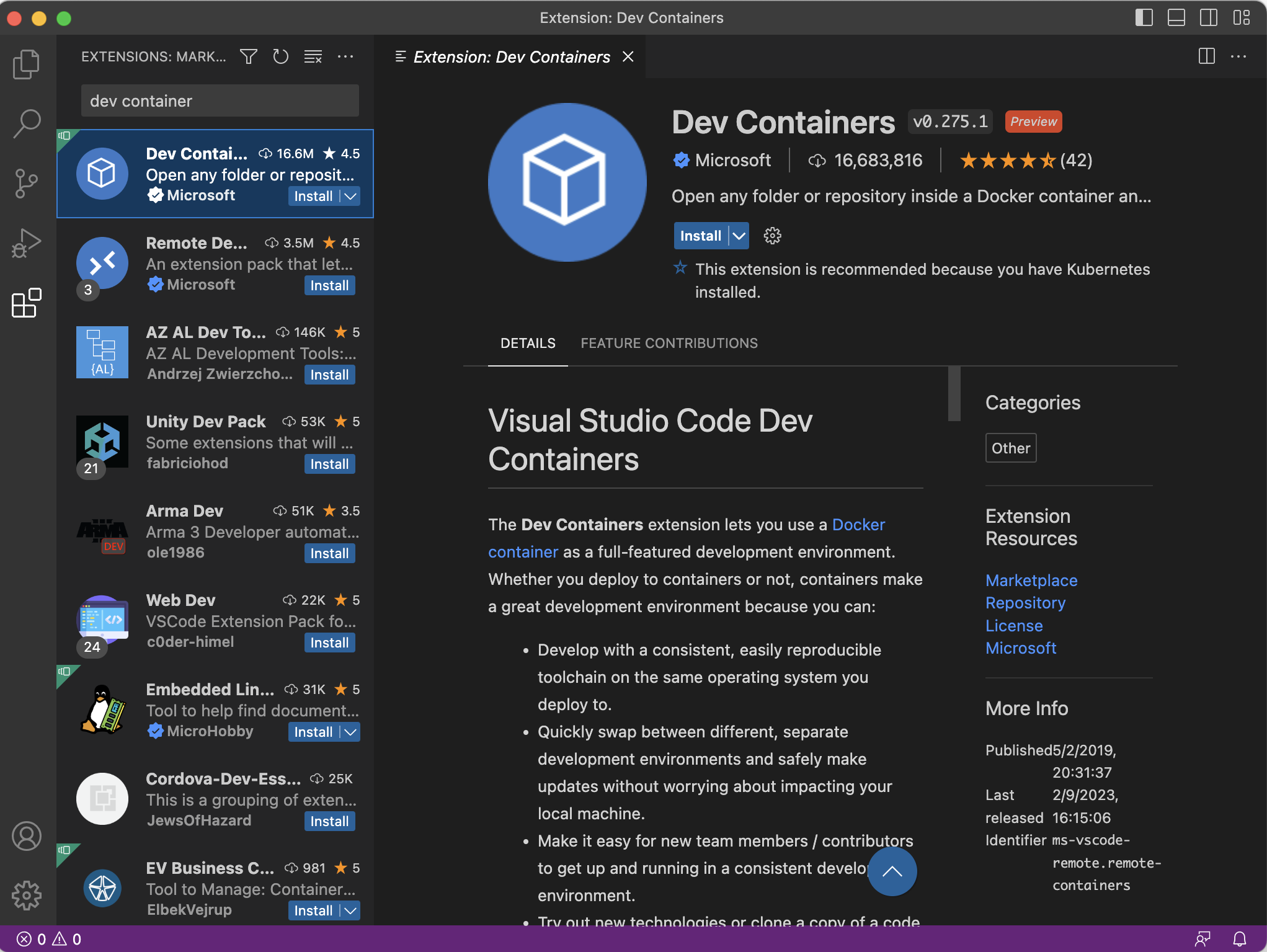Viewport: 1267px width, 952px height.
Task: Open the Manage gear in the activity bar
Action: click(x=26, y=895)
